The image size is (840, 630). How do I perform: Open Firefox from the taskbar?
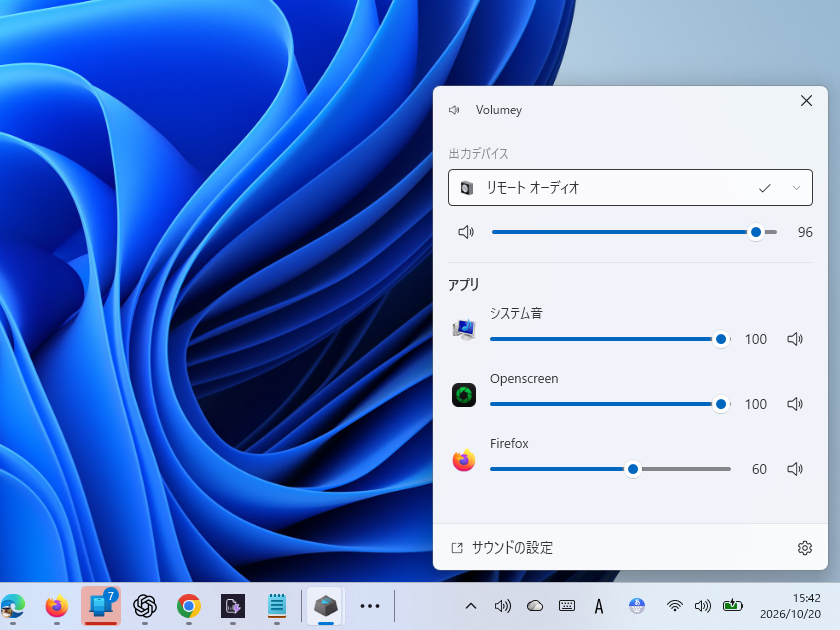click(57, 606)
